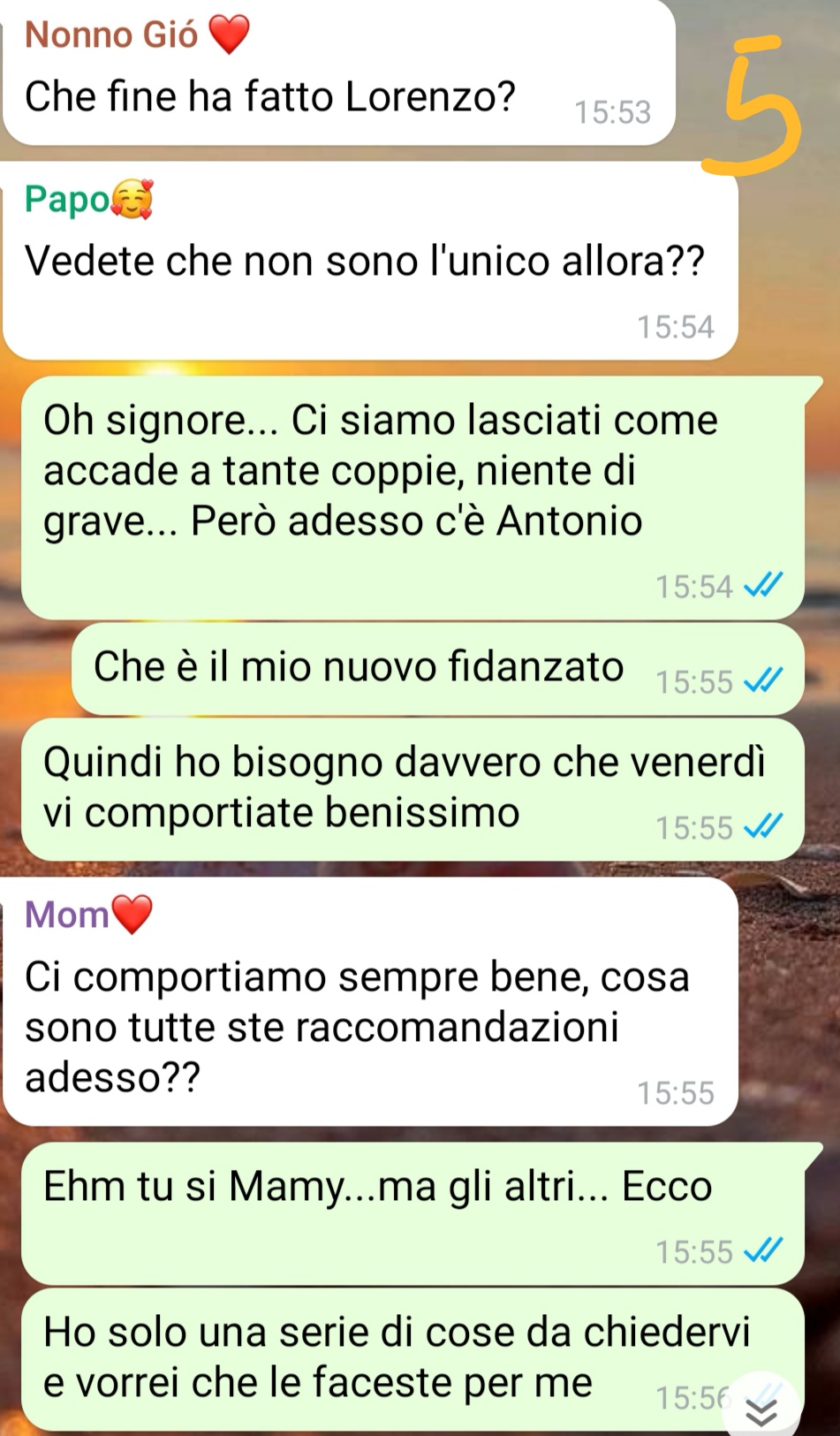The height and width of the screenshot is (1436, 840).
Task: Select the 'Quindi ho bisogno davvero' message
Action: 412,789
